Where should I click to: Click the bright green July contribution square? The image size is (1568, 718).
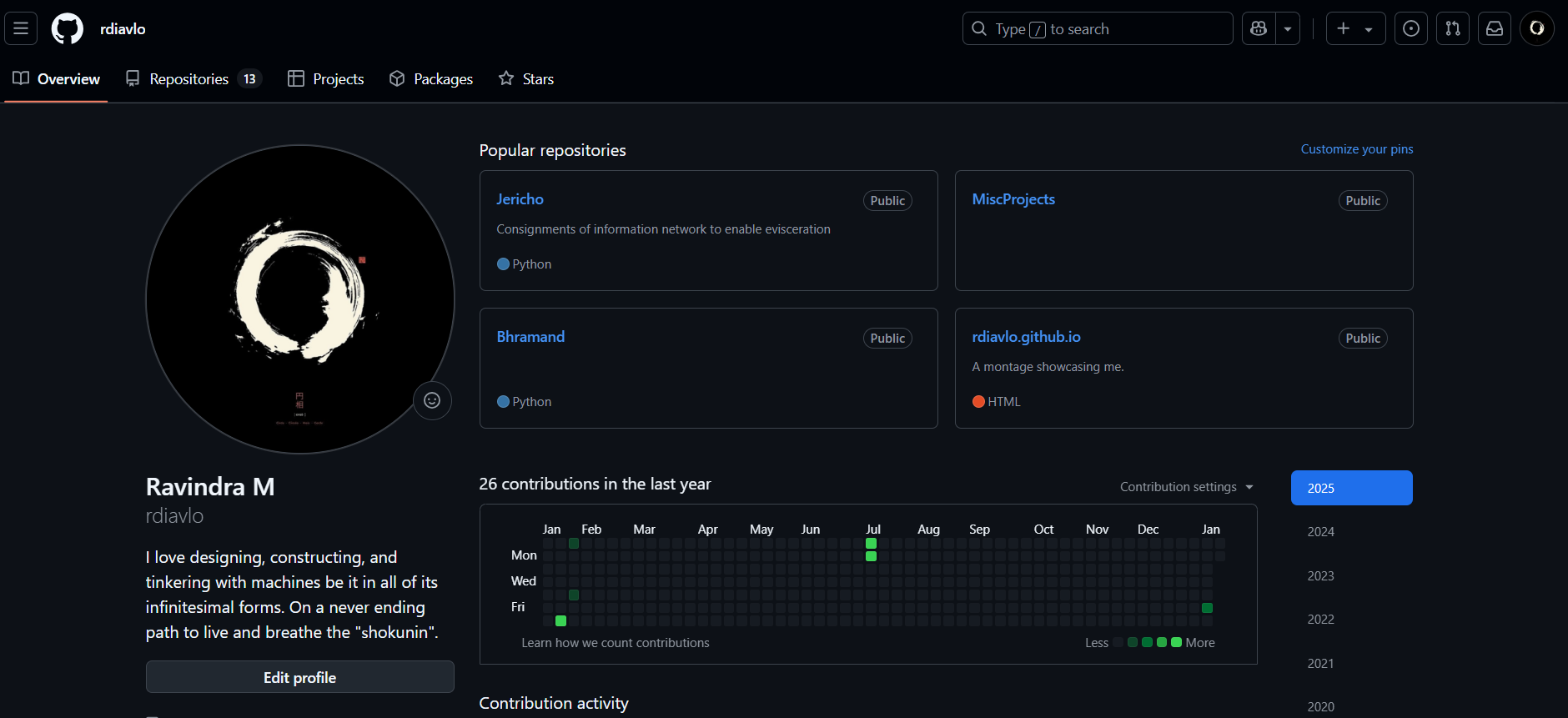(871, 544)
